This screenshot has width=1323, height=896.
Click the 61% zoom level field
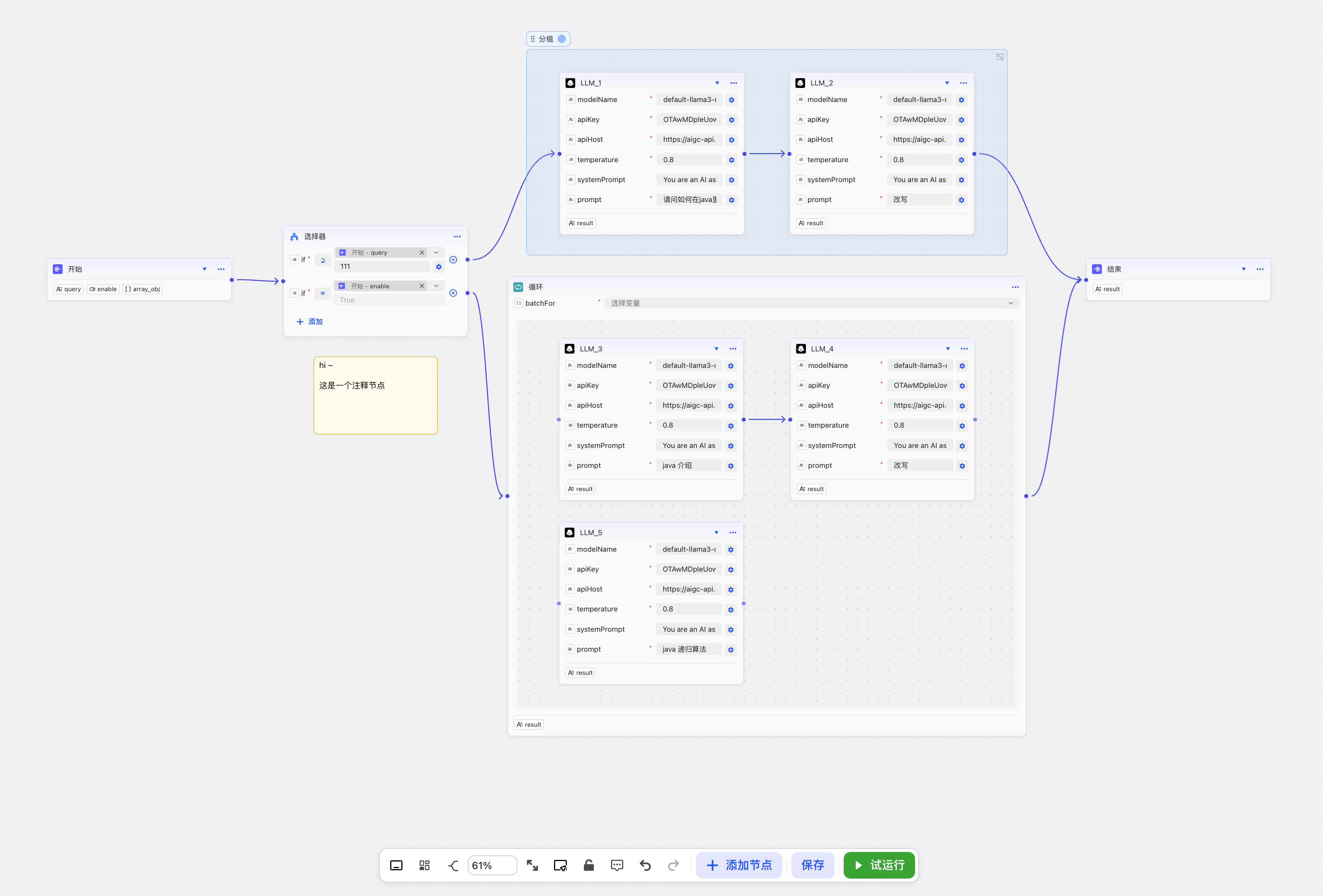[x=492, y=865]
